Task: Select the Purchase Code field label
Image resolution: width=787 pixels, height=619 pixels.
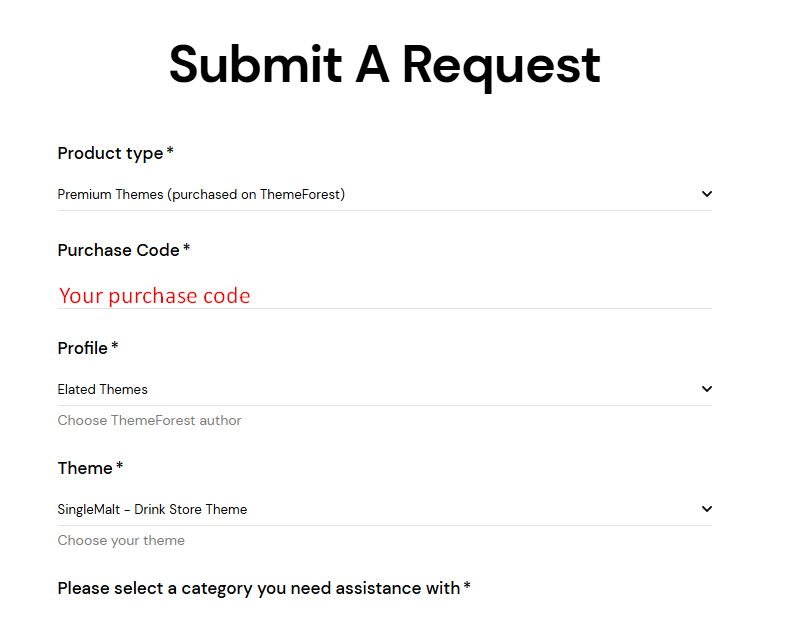Action: (x=118, y=250)
